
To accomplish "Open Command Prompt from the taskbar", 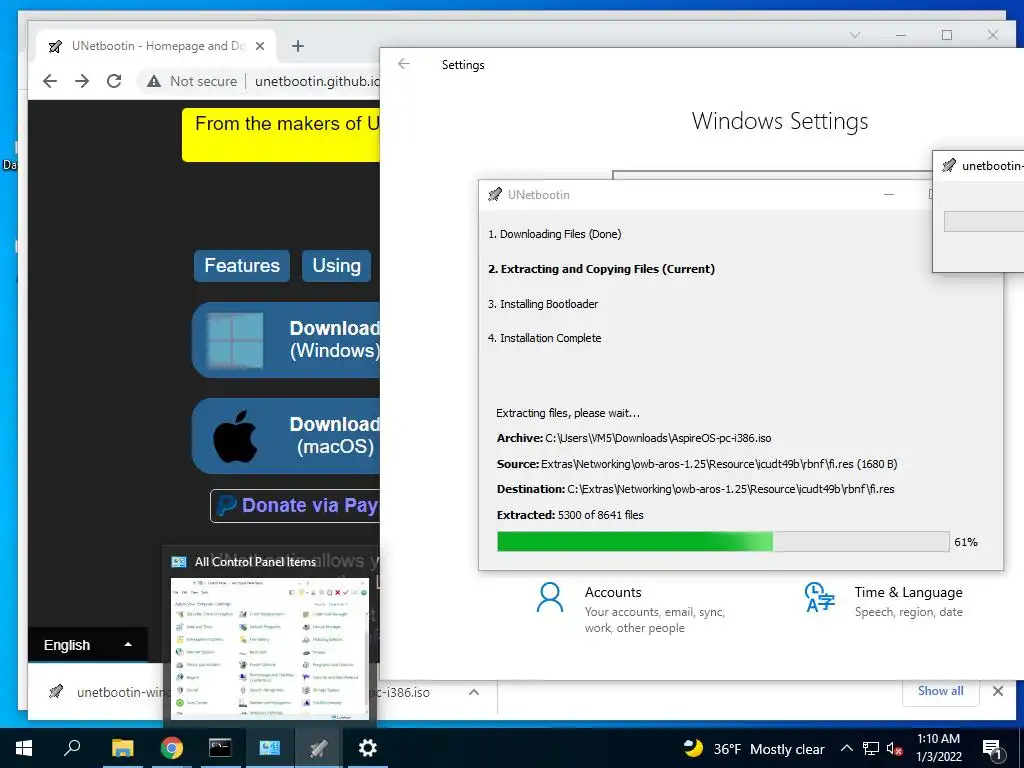I will click(x=220, y=748).
